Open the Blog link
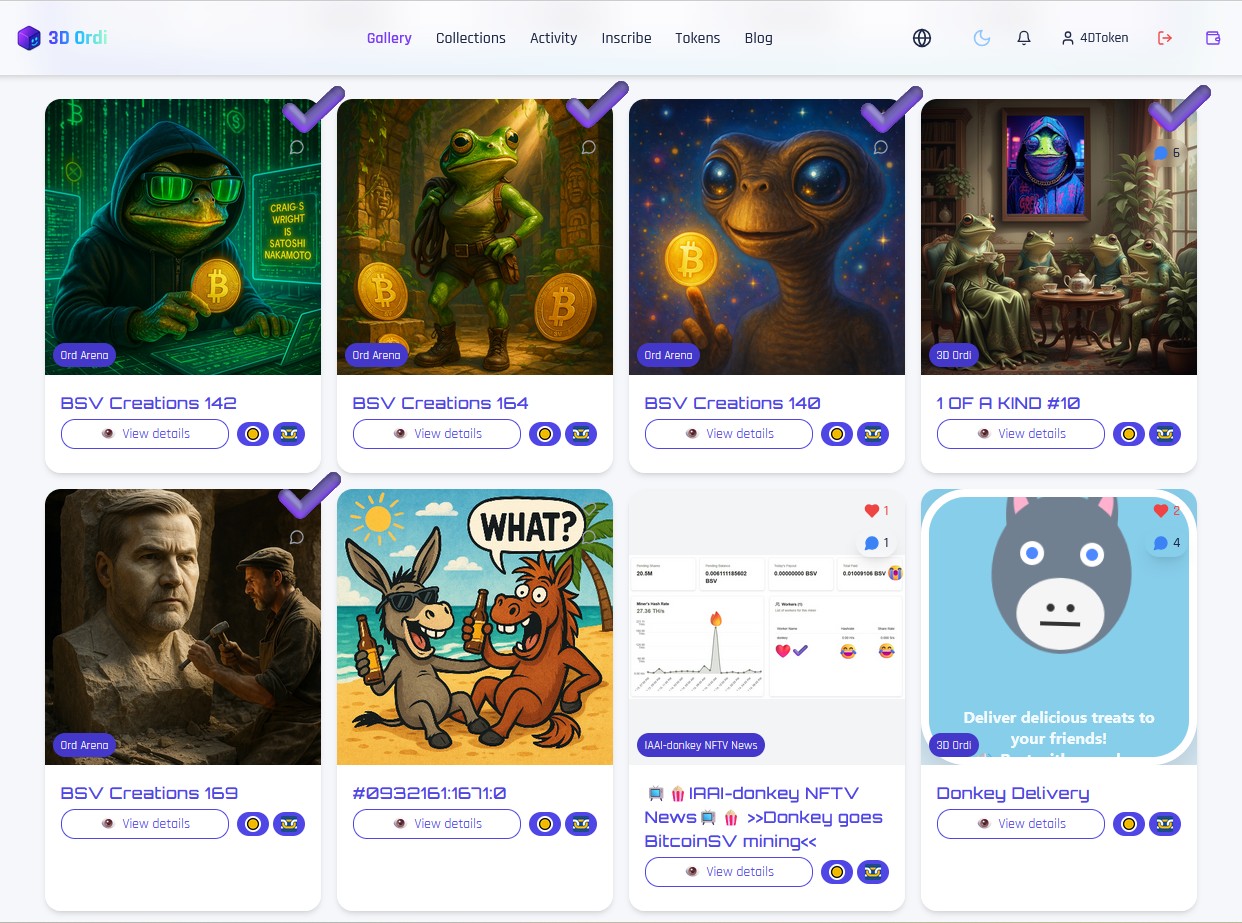Viewport: 1242px width, 923px height. (759, 38)
